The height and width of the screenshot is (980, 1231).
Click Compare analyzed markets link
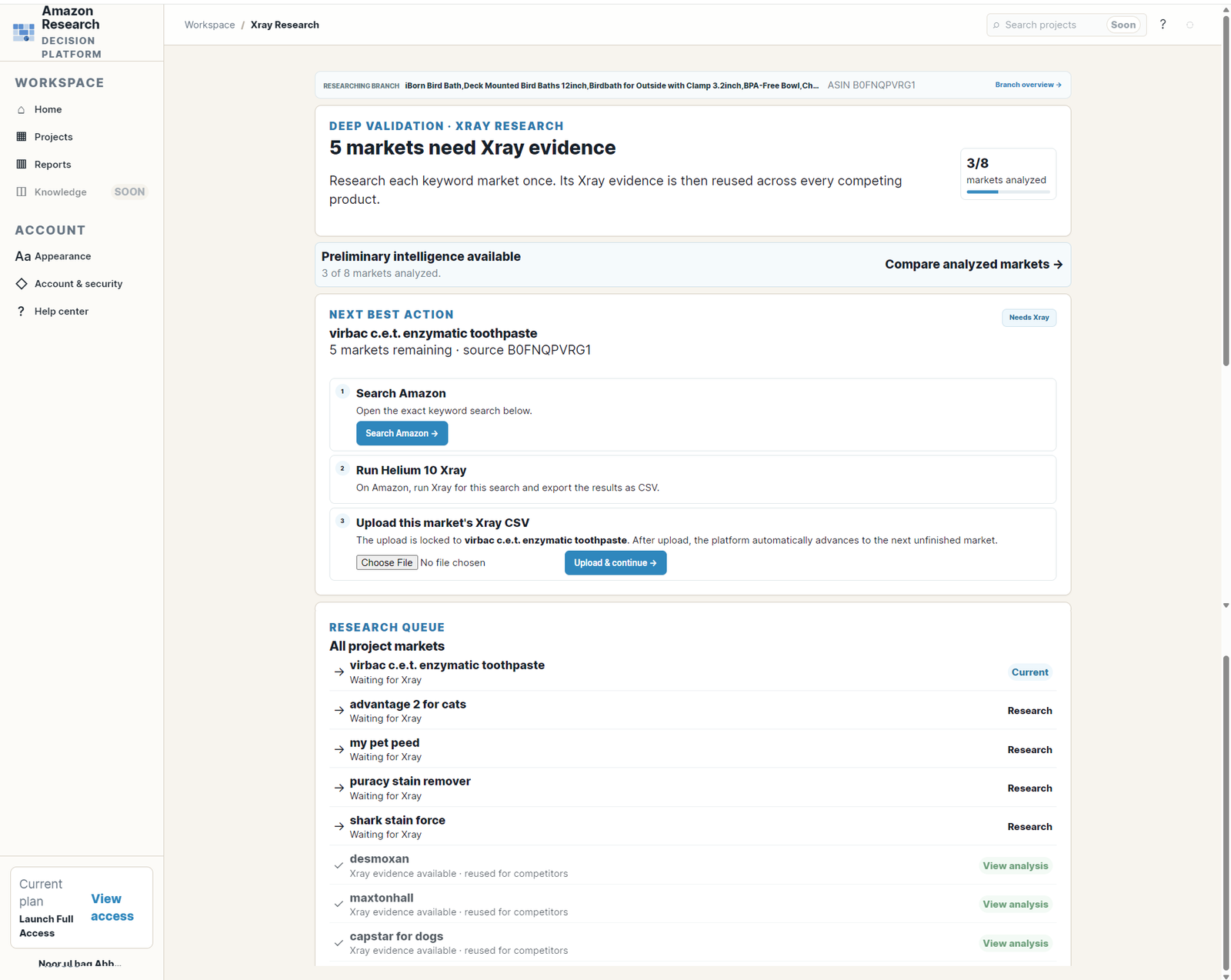tap(973, 264)
